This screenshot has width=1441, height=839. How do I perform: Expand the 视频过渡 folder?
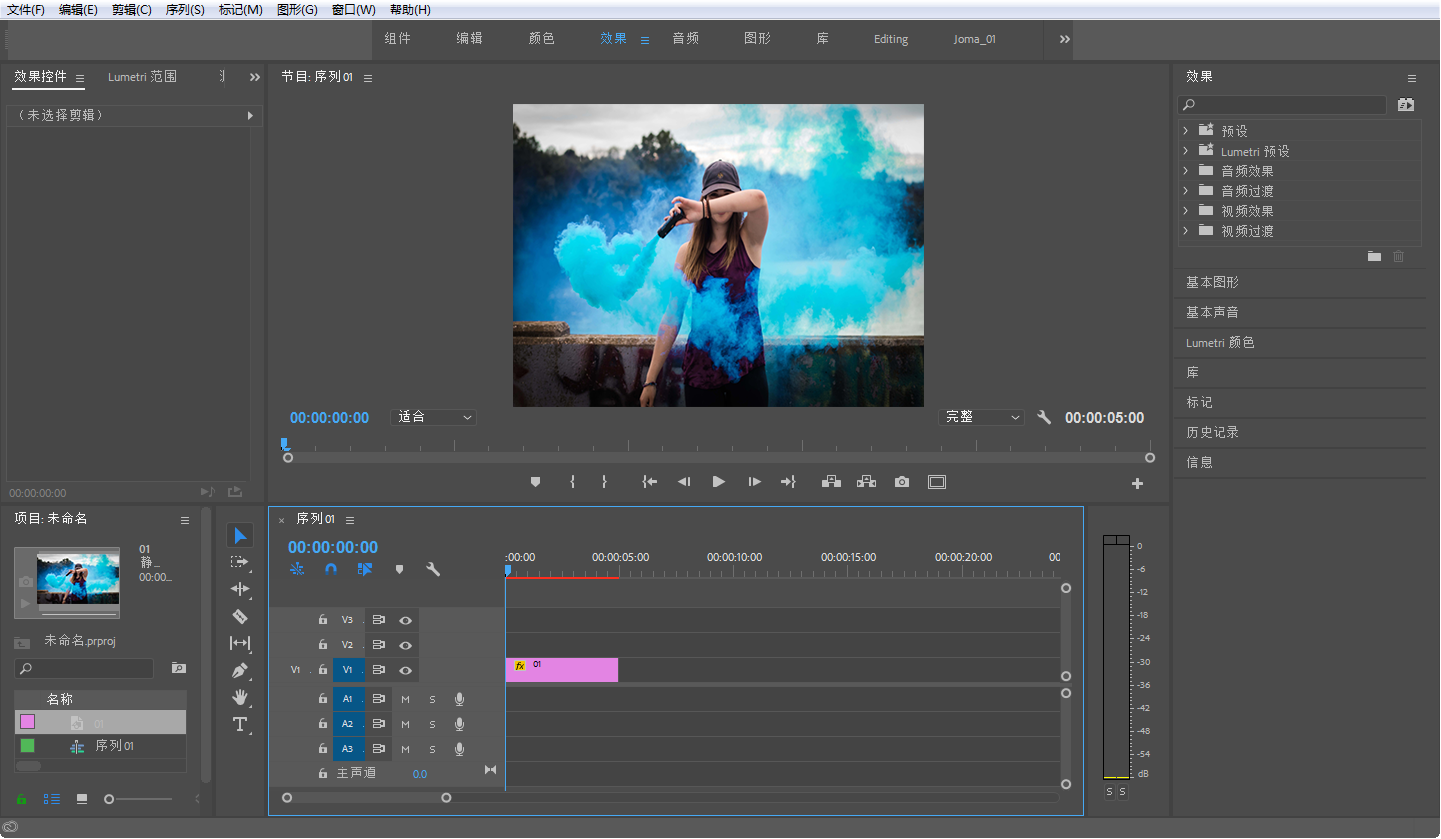pos(1186,231)
